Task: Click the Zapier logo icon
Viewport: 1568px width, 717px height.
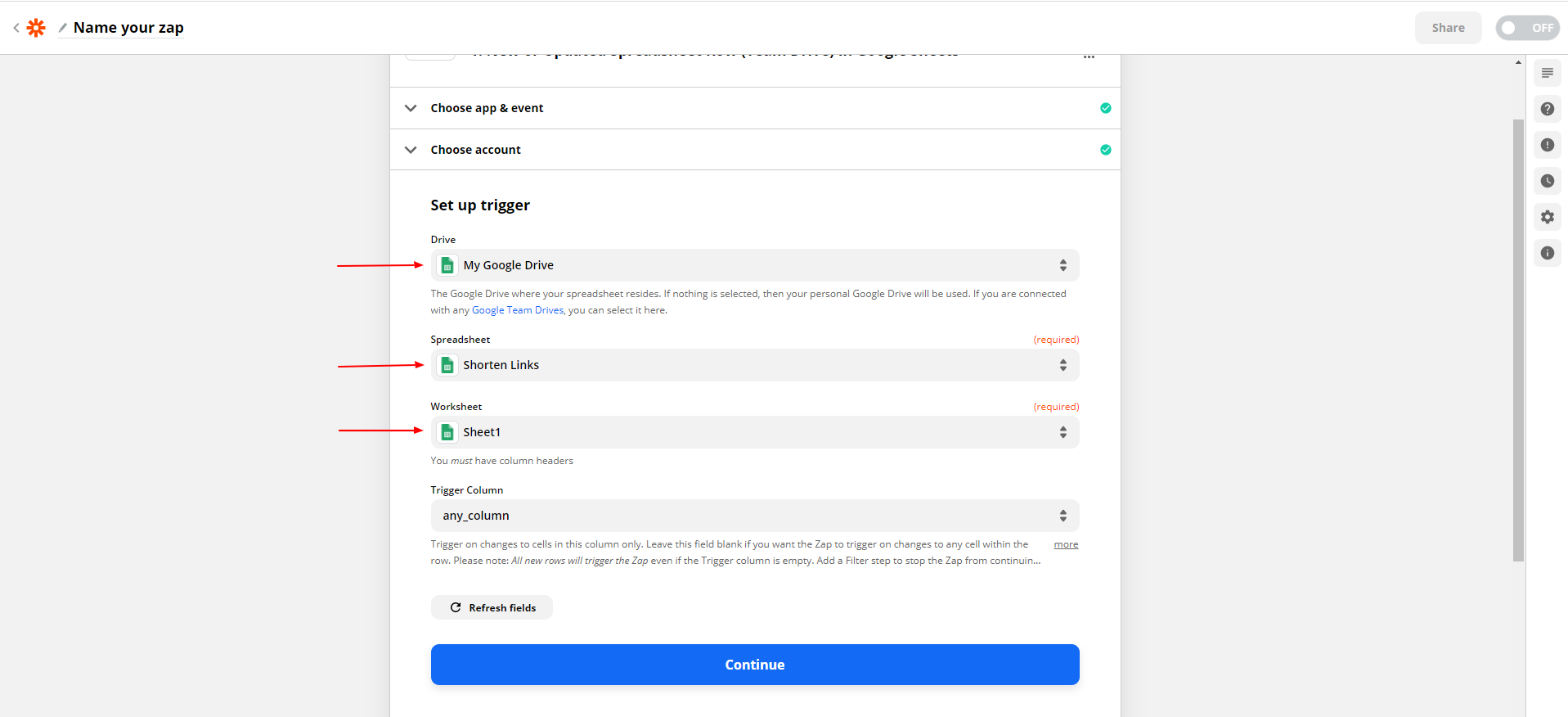Action: tap(36, 28)
